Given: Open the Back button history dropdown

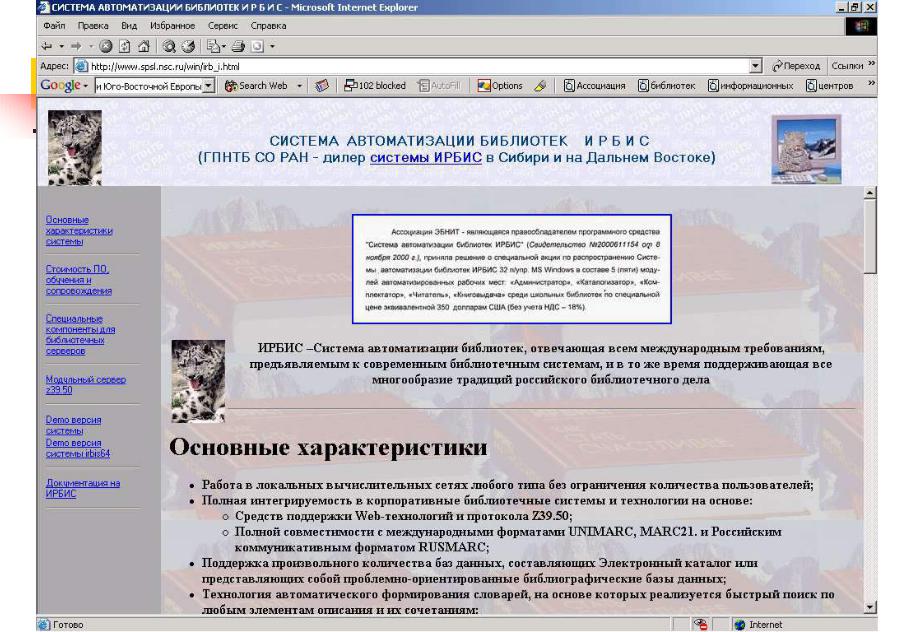Looking at the screenshot, I should tap(61, 46).
